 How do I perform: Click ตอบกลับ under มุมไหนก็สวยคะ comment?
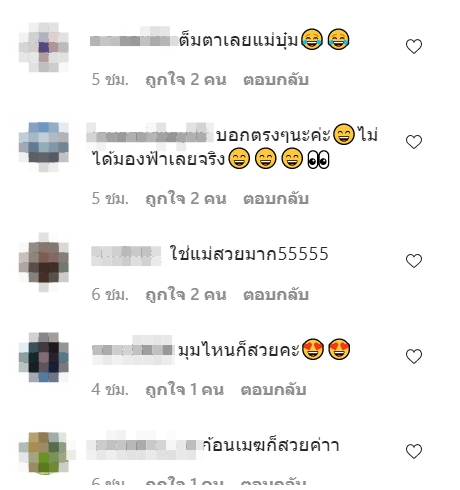tap(273, 390)
